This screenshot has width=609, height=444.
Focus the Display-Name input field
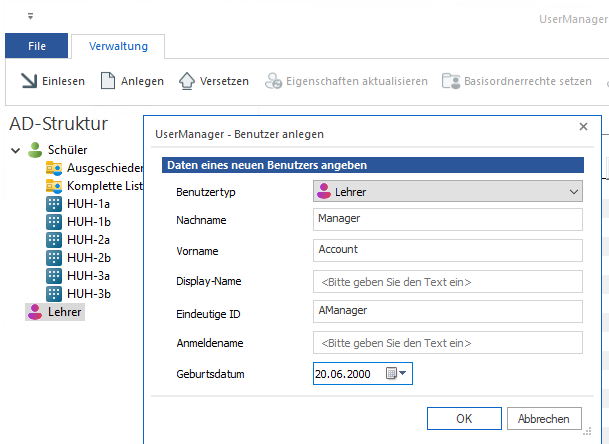(447, 282)
